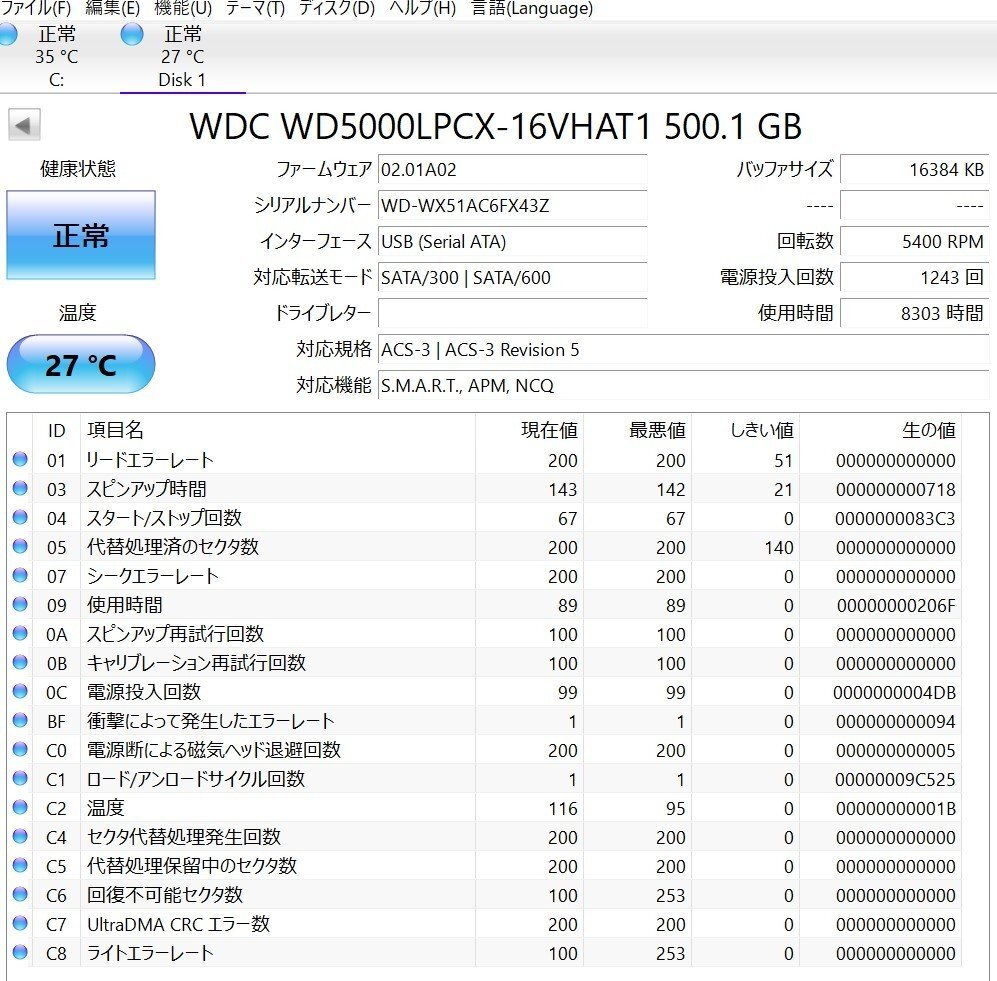Click status orb for row C7 UltraDMA CRC エラー数
The image size is (997, 981).
[20, 923]
